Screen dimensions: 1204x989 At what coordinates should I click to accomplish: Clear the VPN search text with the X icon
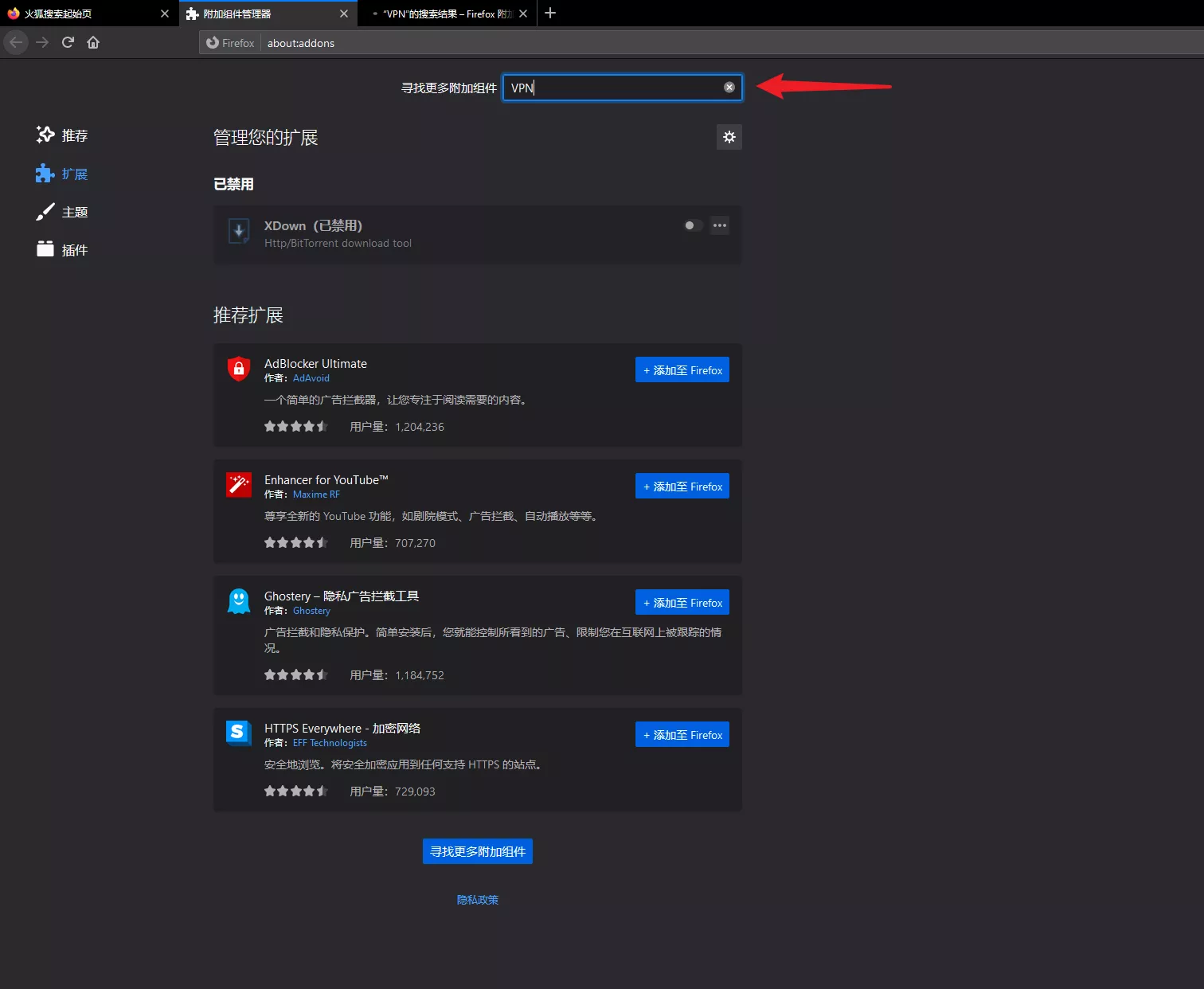729,87
